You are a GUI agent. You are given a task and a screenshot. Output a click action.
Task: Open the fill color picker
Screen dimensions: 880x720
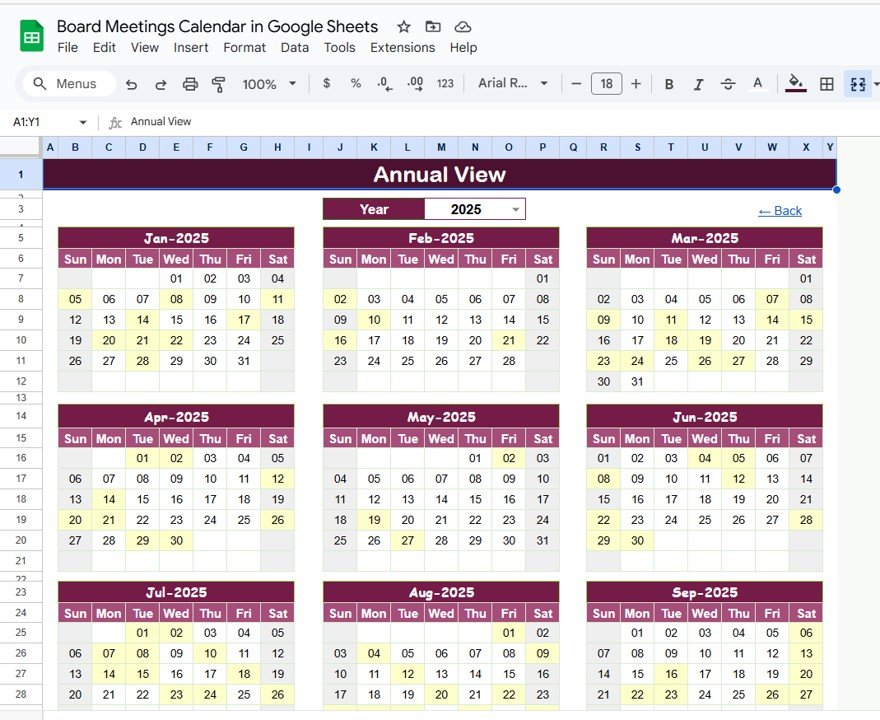(795, 84)
